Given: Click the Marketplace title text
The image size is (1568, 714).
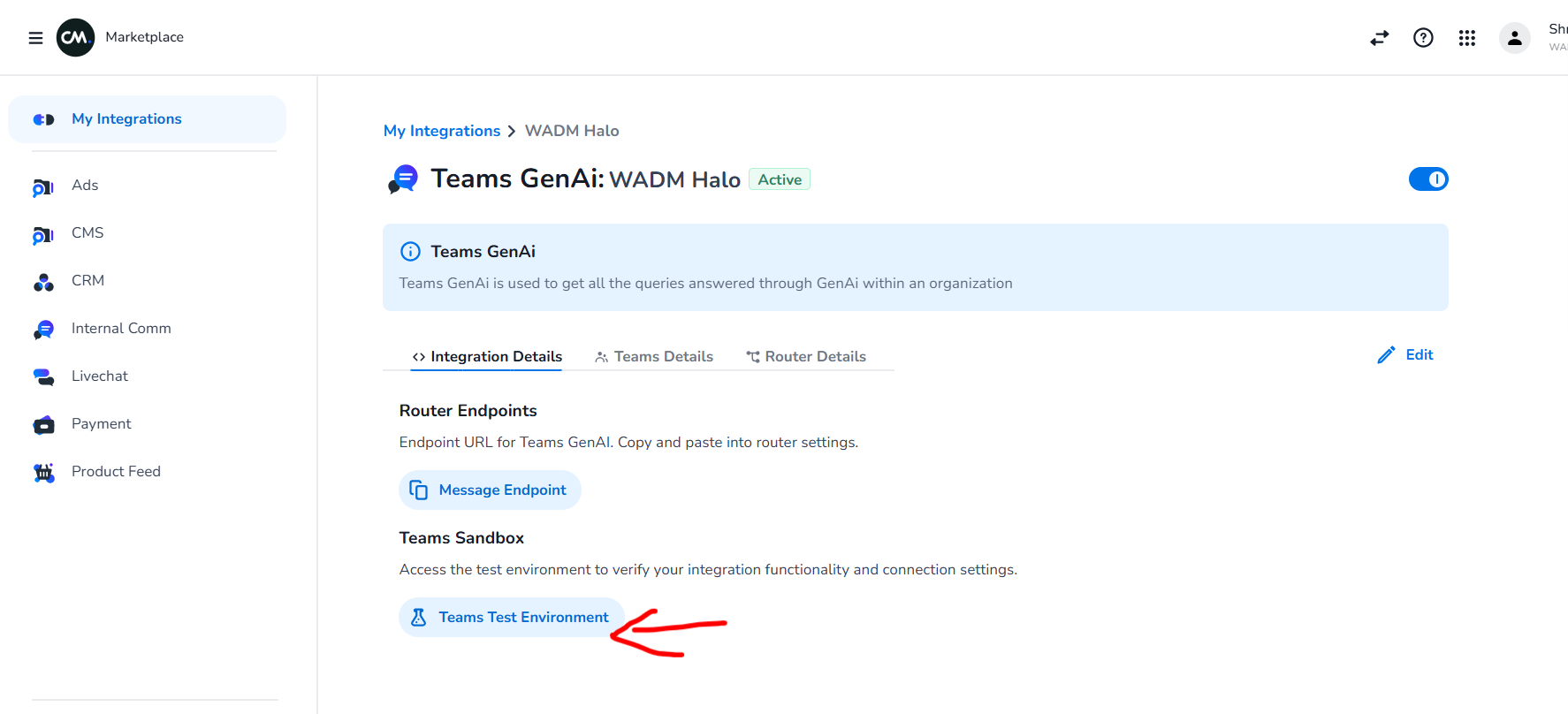Looking at the screenshot, I should click(x=145, y=37).
